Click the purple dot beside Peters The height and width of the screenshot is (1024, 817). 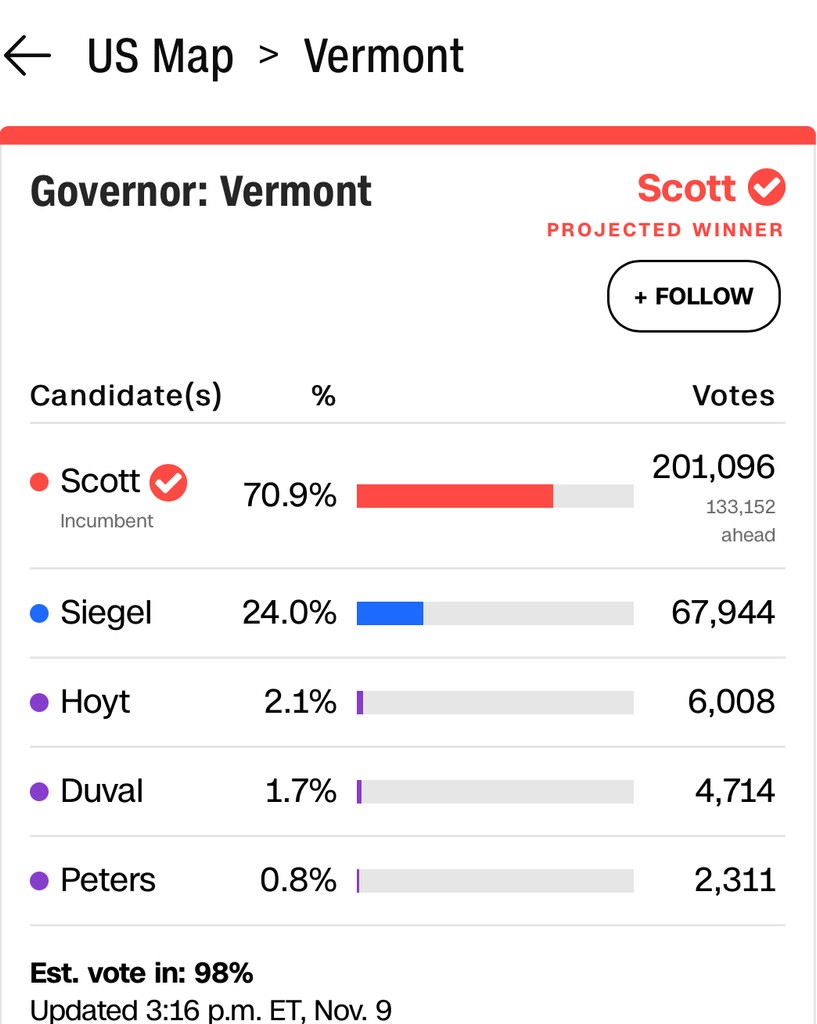tap(39, 881)
